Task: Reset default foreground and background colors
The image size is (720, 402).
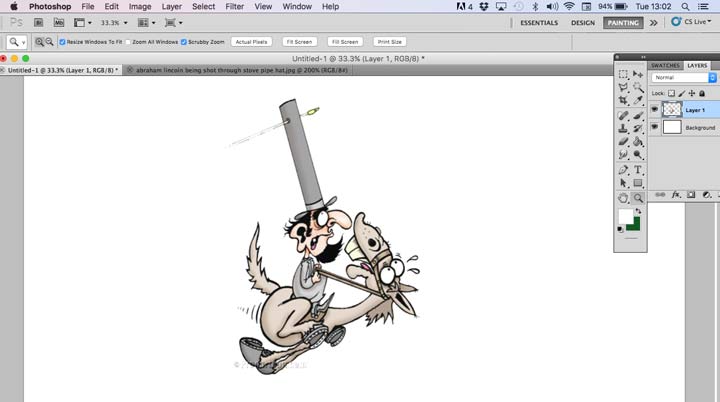Action: (x=620, y=229)
